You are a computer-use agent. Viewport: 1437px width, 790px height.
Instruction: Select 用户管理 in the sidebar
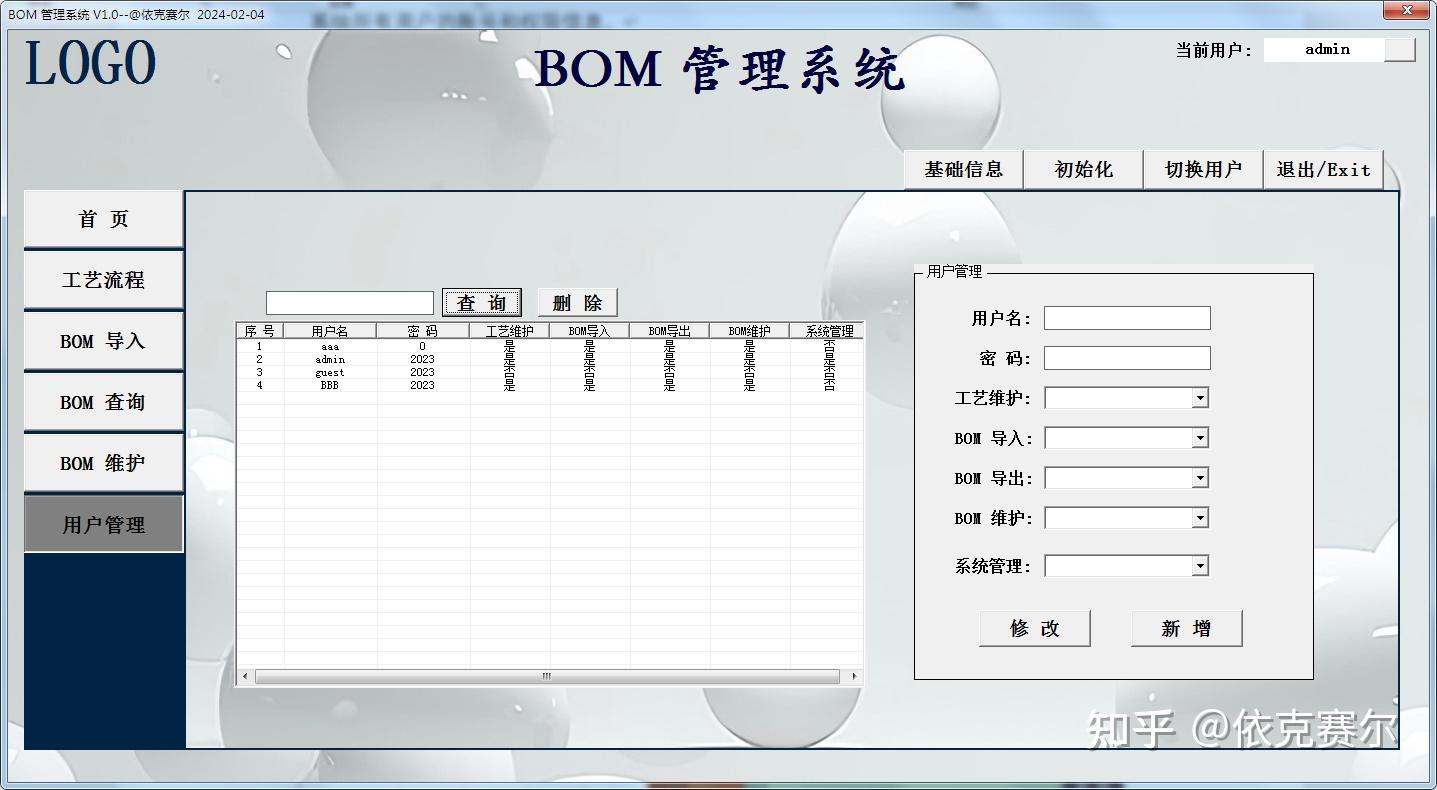coord(102,523)
